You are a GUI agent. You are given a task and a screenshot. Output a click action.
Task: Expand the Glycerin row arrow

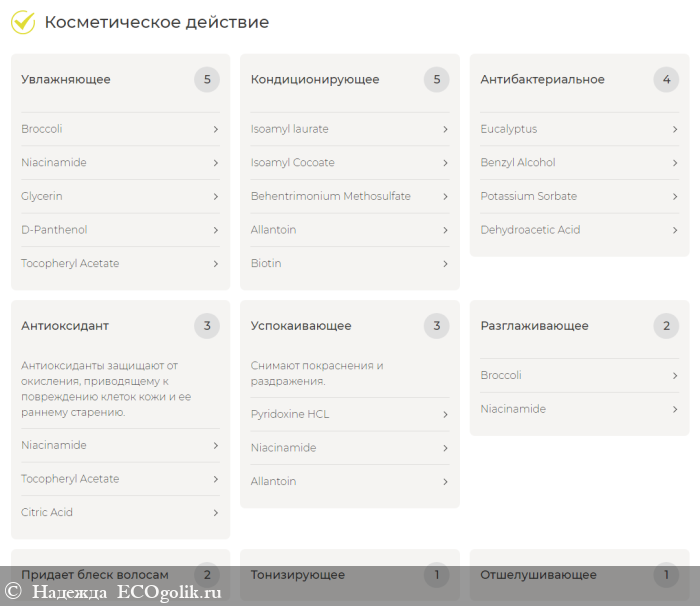click(215, 197)
